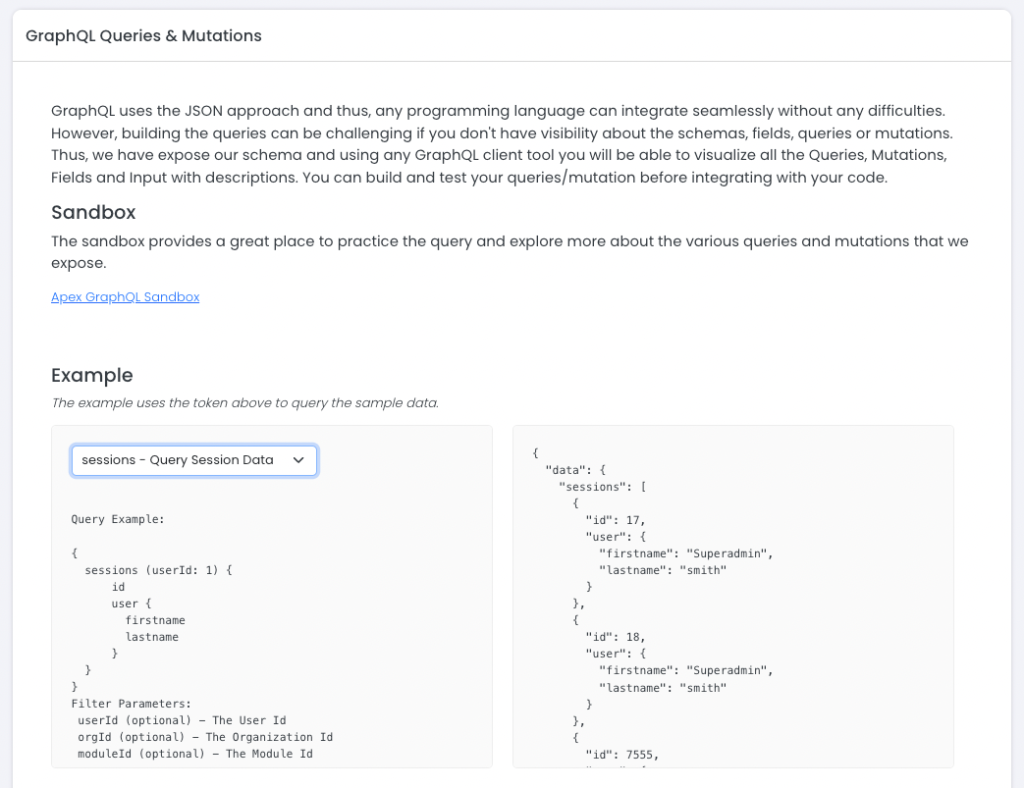1024x788 pixels.
Task: Click the "id": 7555 line in response
Action: tap(622, 754)
